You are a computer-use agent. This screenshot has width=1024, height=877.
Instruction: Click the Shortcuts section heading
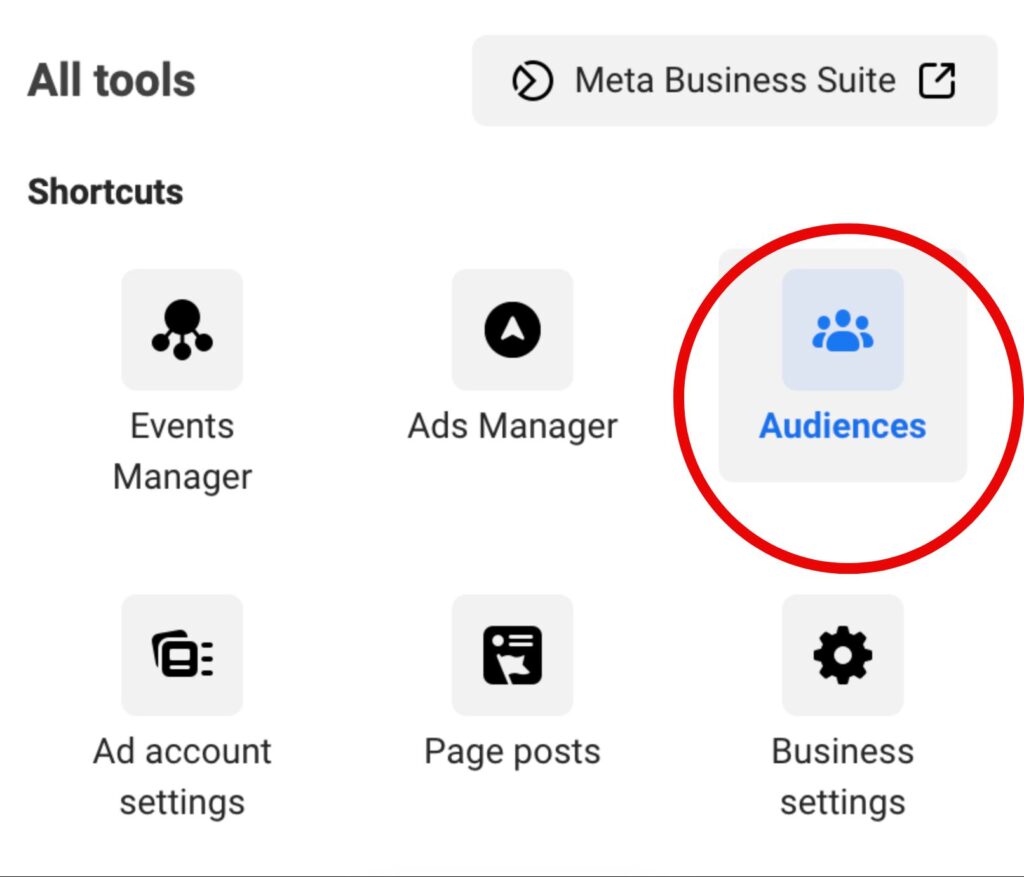click(x=105, y=191)
